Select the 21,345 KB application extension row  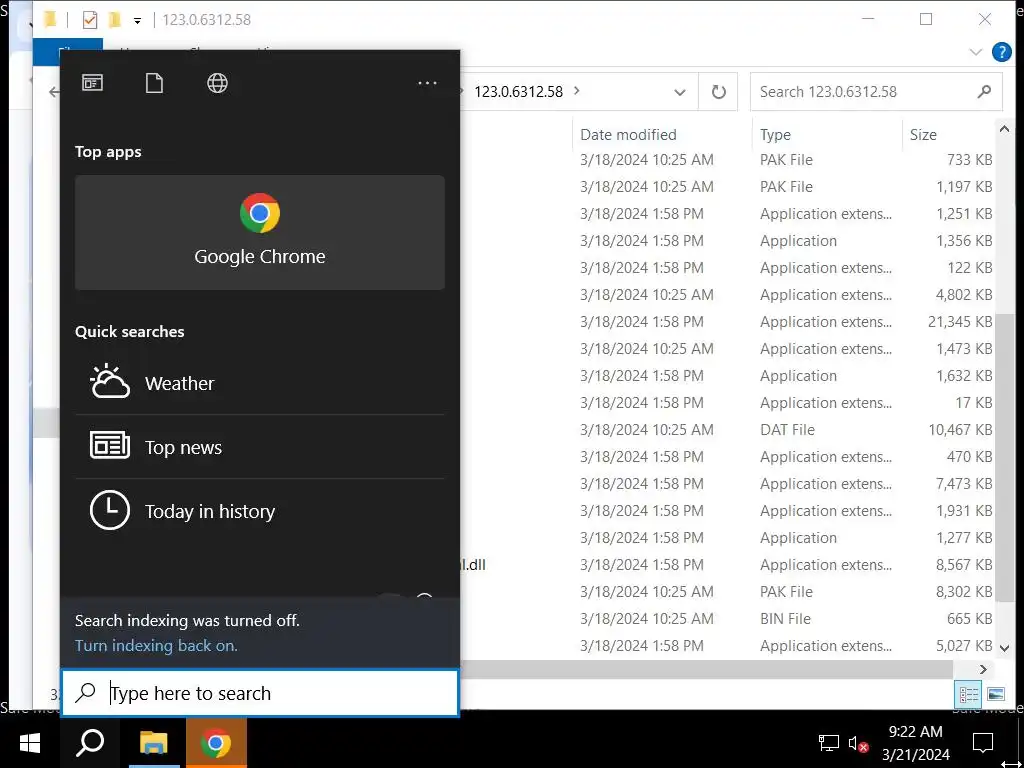pyautogui.click(x=727, y=322)
